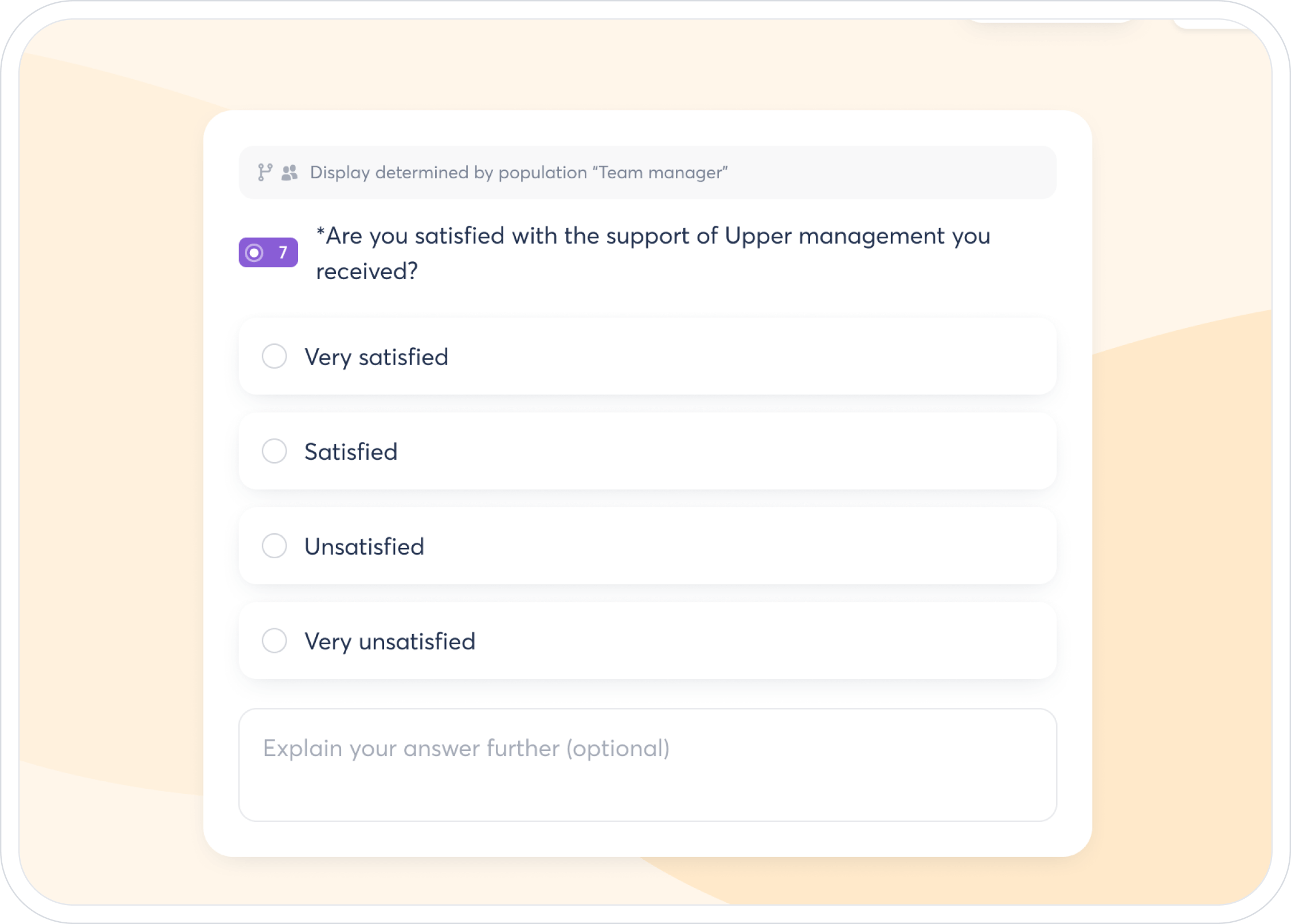Click the "Satisfied" option label text
1291x924 pixels.
pos(351,452)
